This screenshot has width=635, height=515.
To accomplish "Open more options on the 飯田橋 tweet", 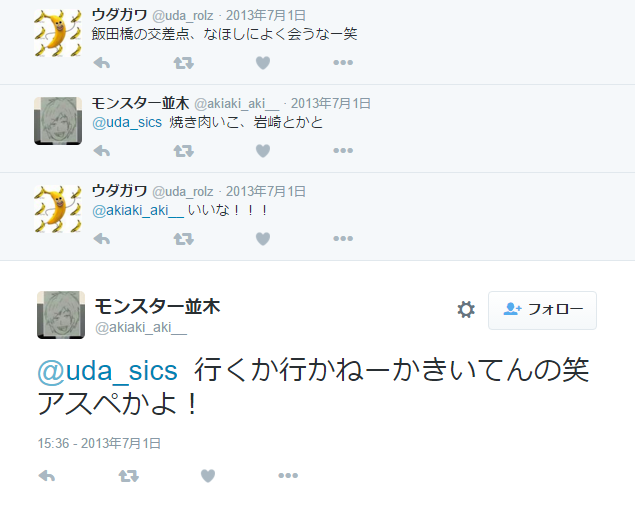I will click(x=343, y=62).
